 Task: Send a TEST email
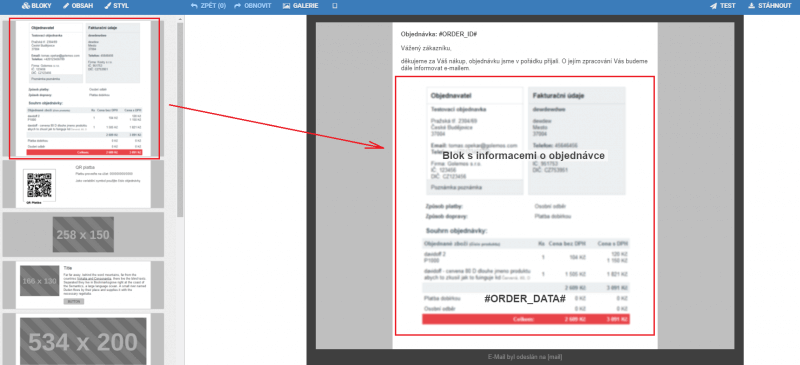pos(722,6)
